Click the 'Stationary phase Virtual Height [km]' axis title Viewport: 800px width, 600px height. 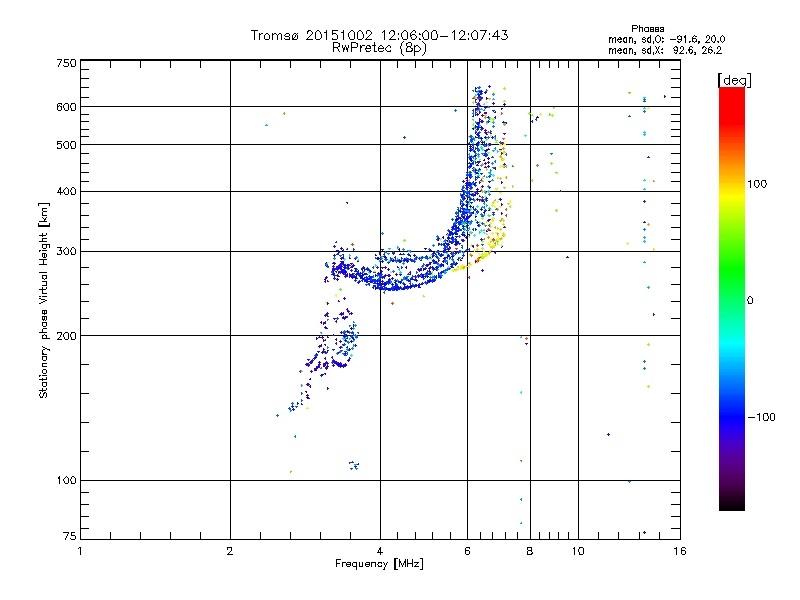pyautogui.click(x=44, y=301)
